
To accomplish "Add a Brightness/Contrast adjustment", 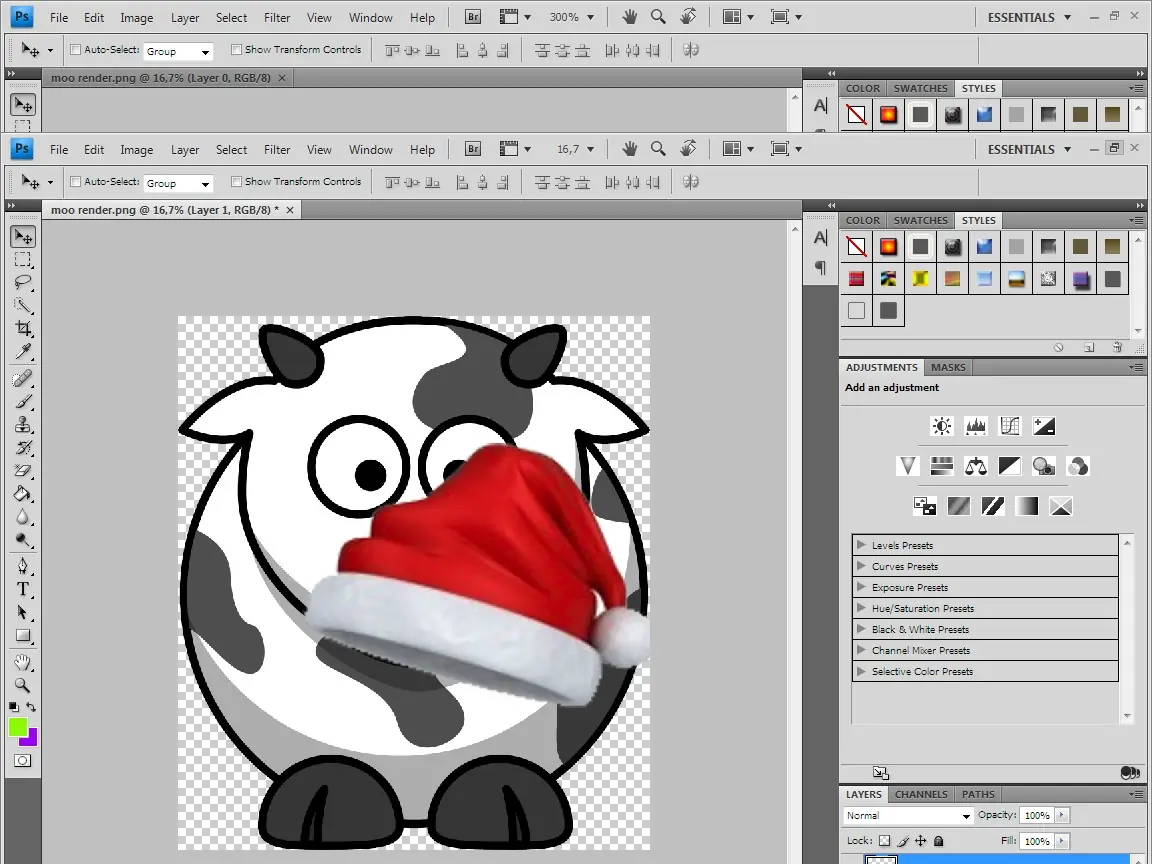I will (941, 426).
